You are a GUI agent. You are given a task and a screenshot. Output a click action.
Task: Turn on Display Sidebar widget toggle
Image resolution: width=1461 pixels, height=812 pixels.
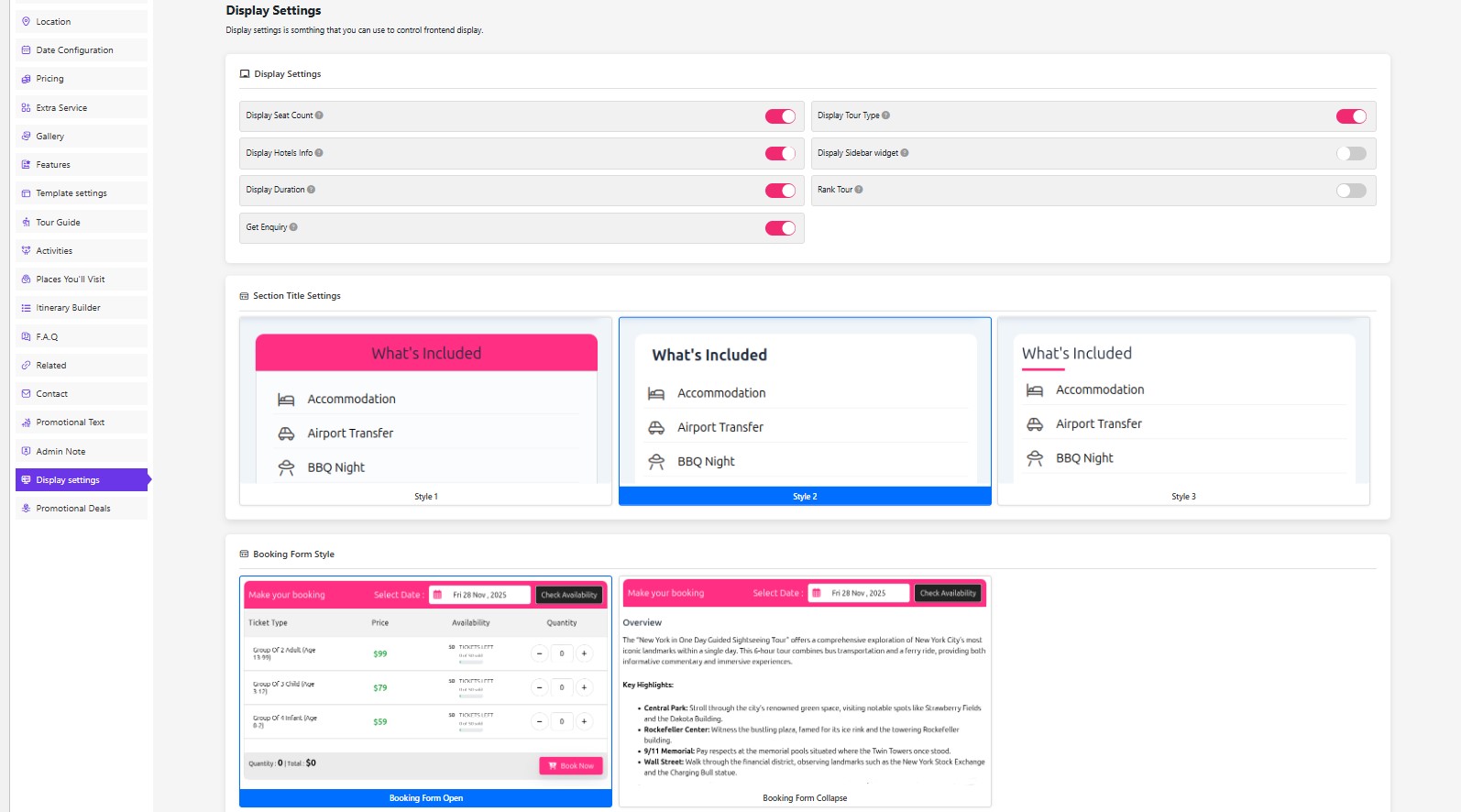coord(1350,154)
